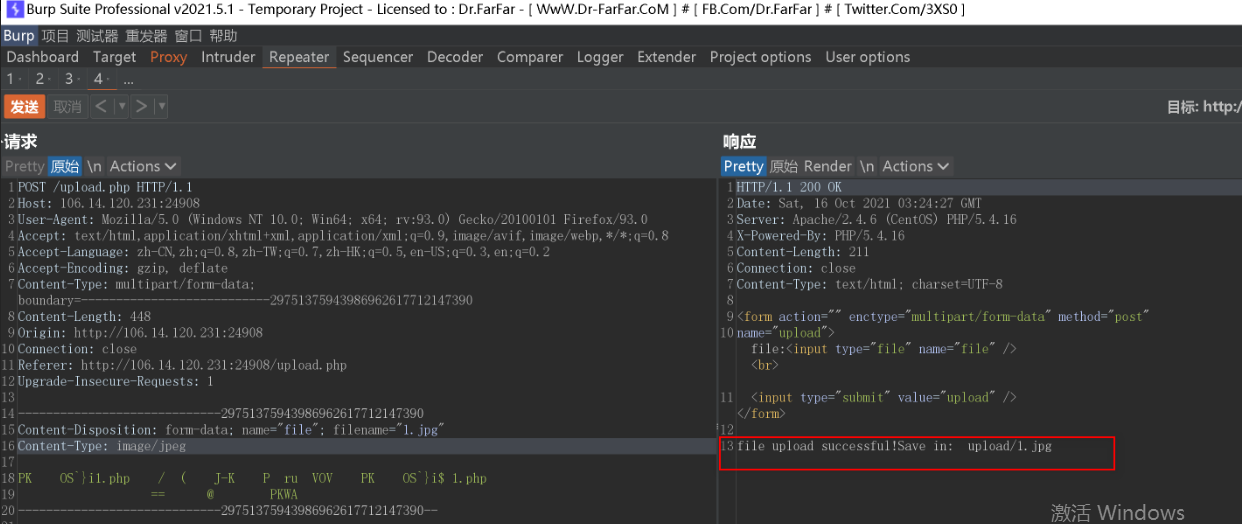This screenshot has height=524, width=1242.
Task: Switch to the Decoder tab
Action: [455, 57]
